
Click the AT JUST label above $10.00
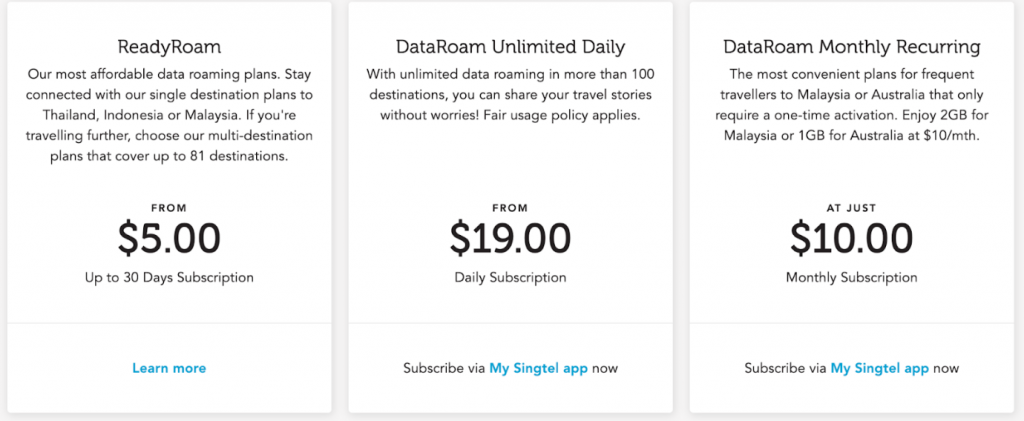coord(851,207)
